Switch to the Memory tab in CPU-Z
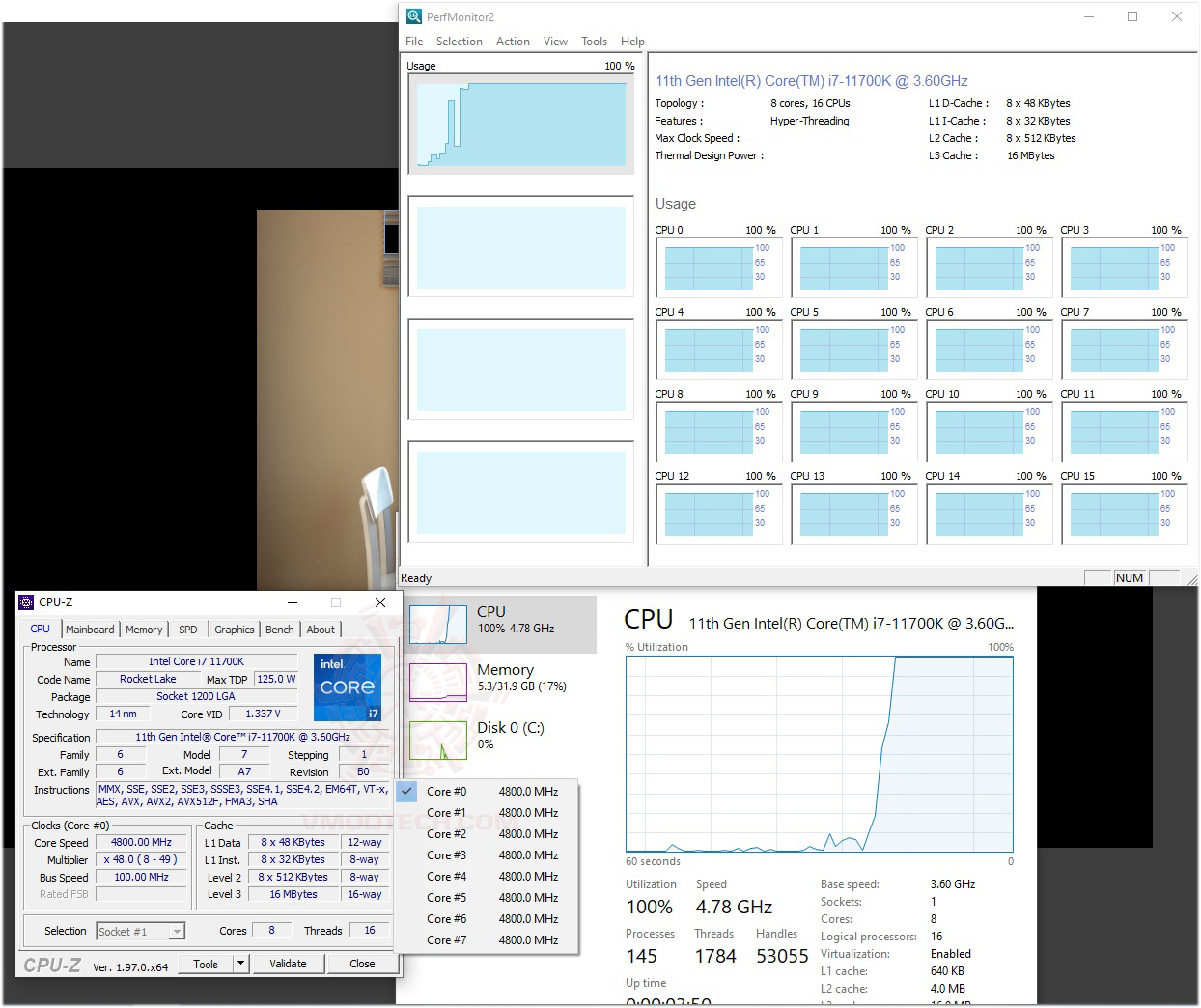Screen dimensions: 1201x1008 (x=144, y=630)
